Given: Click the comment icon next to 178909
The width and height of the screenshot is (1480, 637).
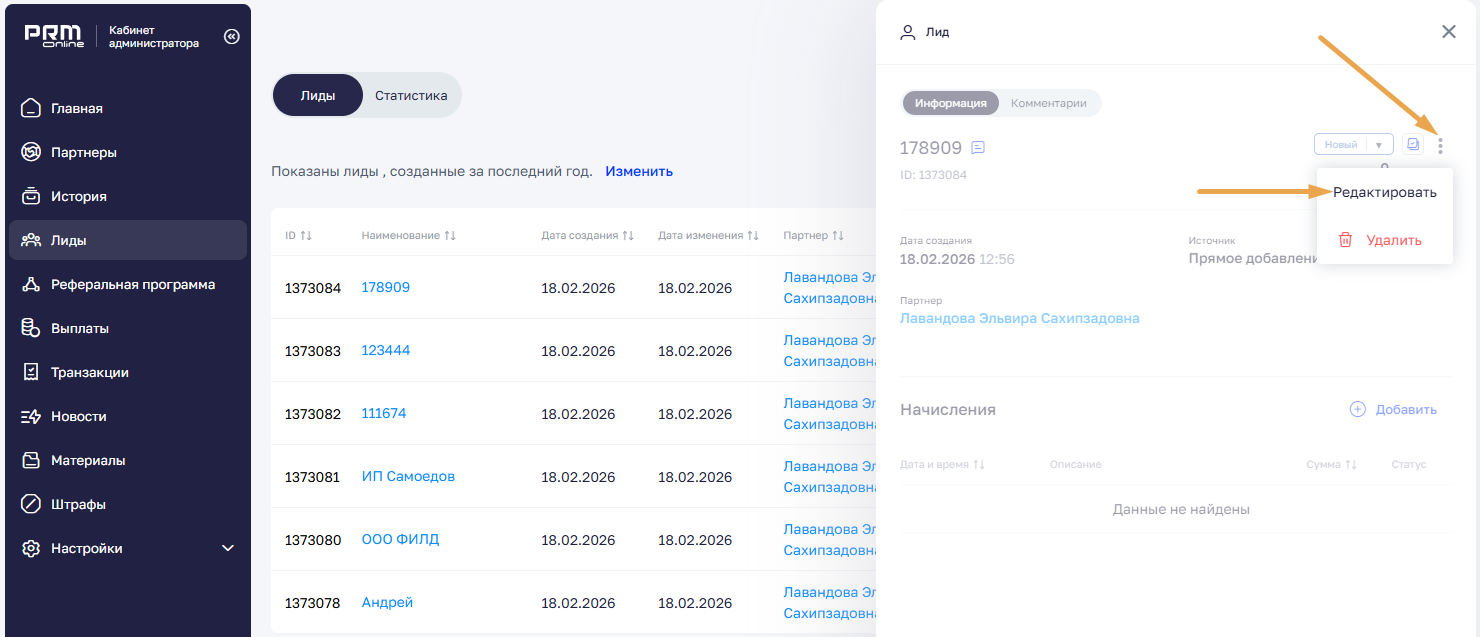Looking at the screenshot, I should coord(978,148).
